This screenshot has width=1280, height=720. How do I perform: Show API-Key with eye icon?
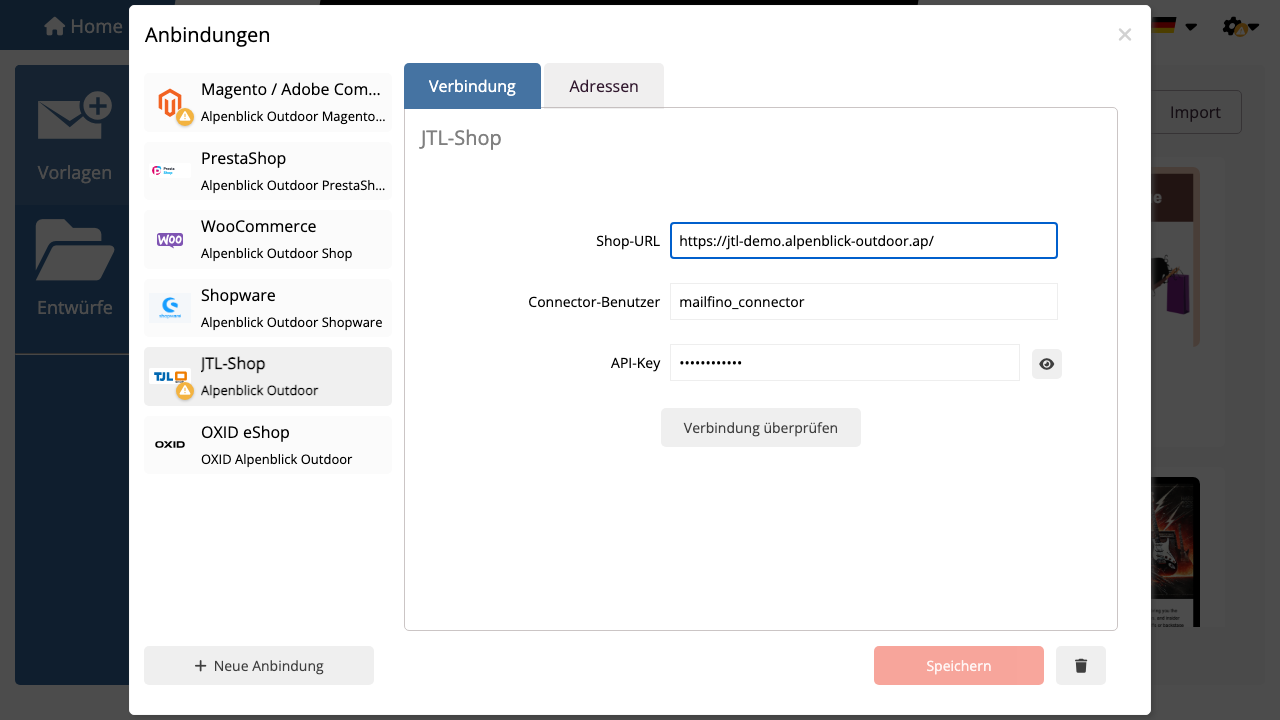point(1047,364)
